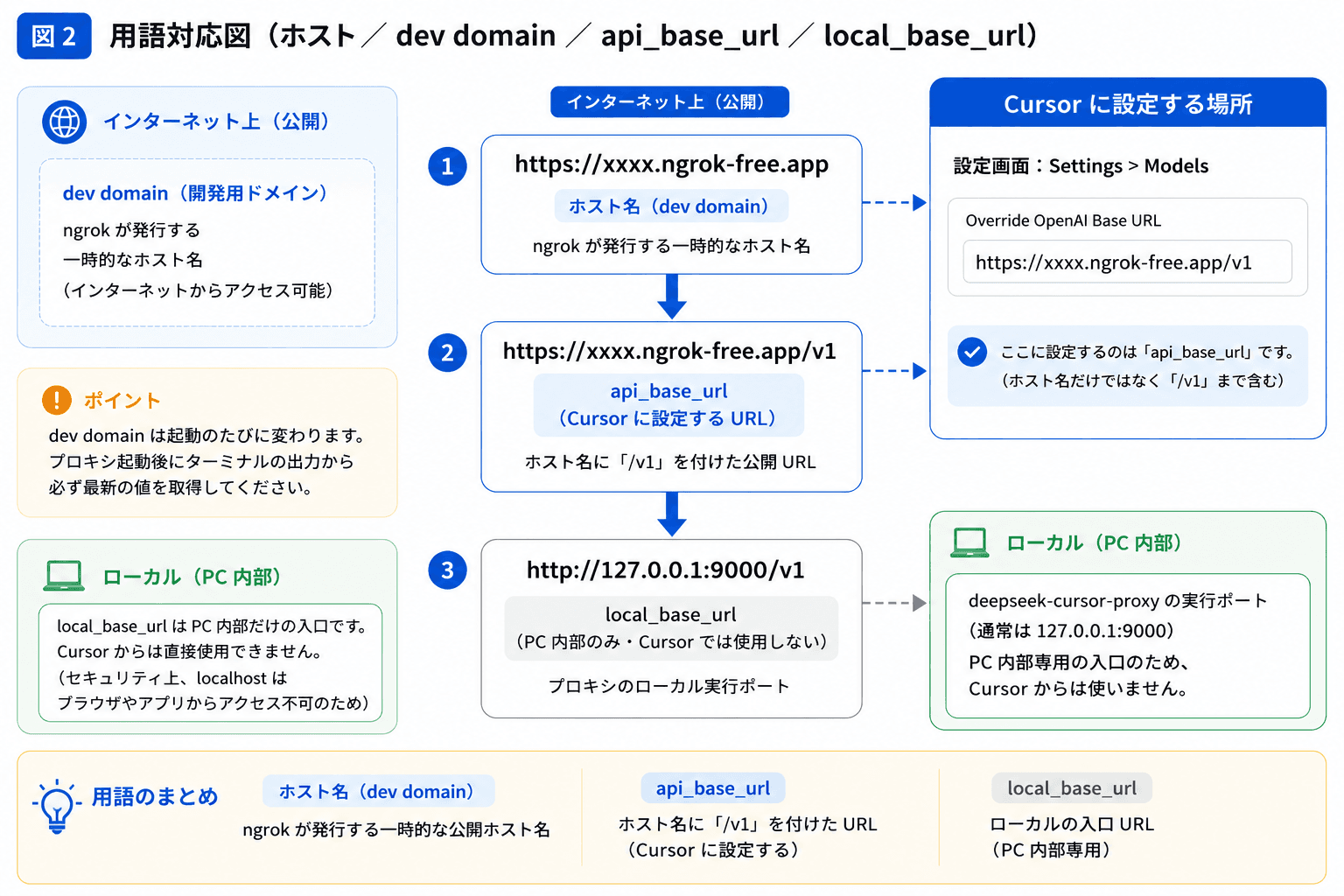Click the gray local_base_url pill in the flow box

[x=671, y=627]
